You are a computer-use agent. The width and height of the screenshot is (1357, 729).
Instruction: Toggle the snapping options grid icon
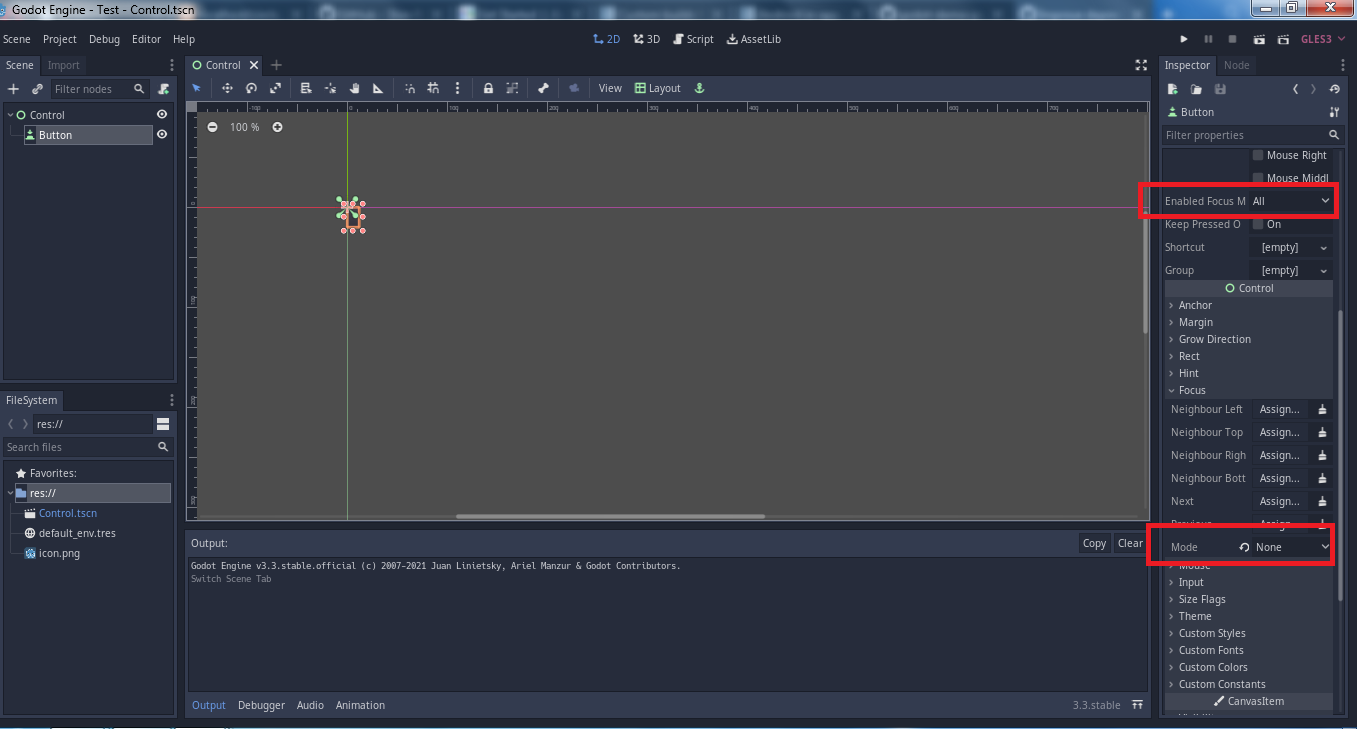point(435,88)
